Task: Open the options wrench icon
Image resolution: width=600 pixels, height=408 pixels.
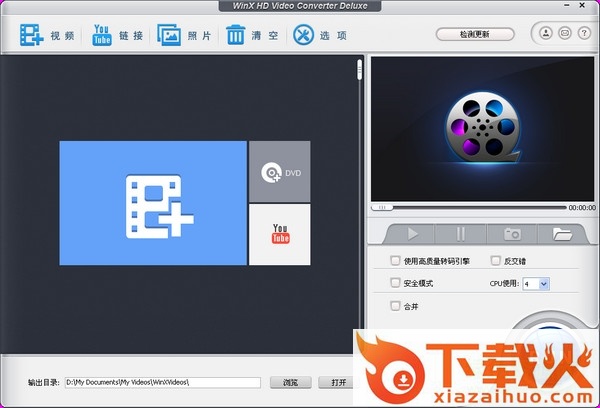Action: [x=303, y=35]
